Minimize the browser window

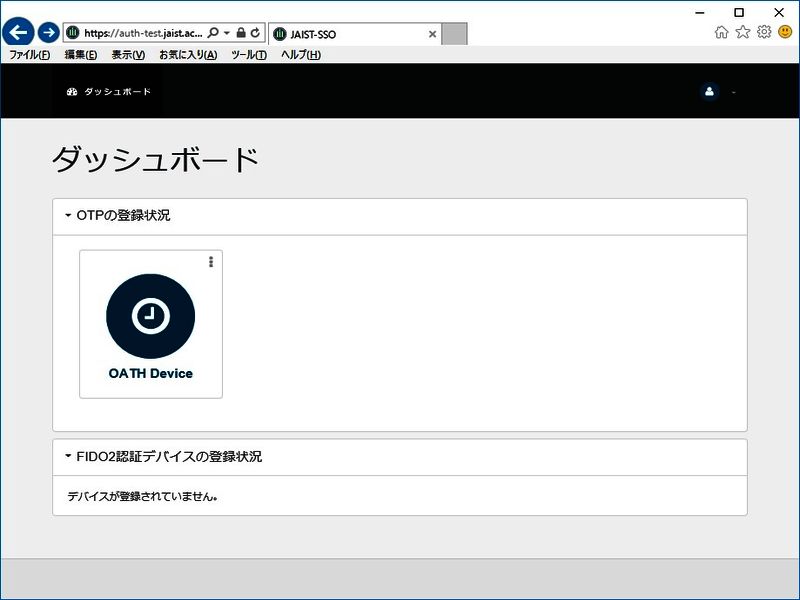[700, 12]
